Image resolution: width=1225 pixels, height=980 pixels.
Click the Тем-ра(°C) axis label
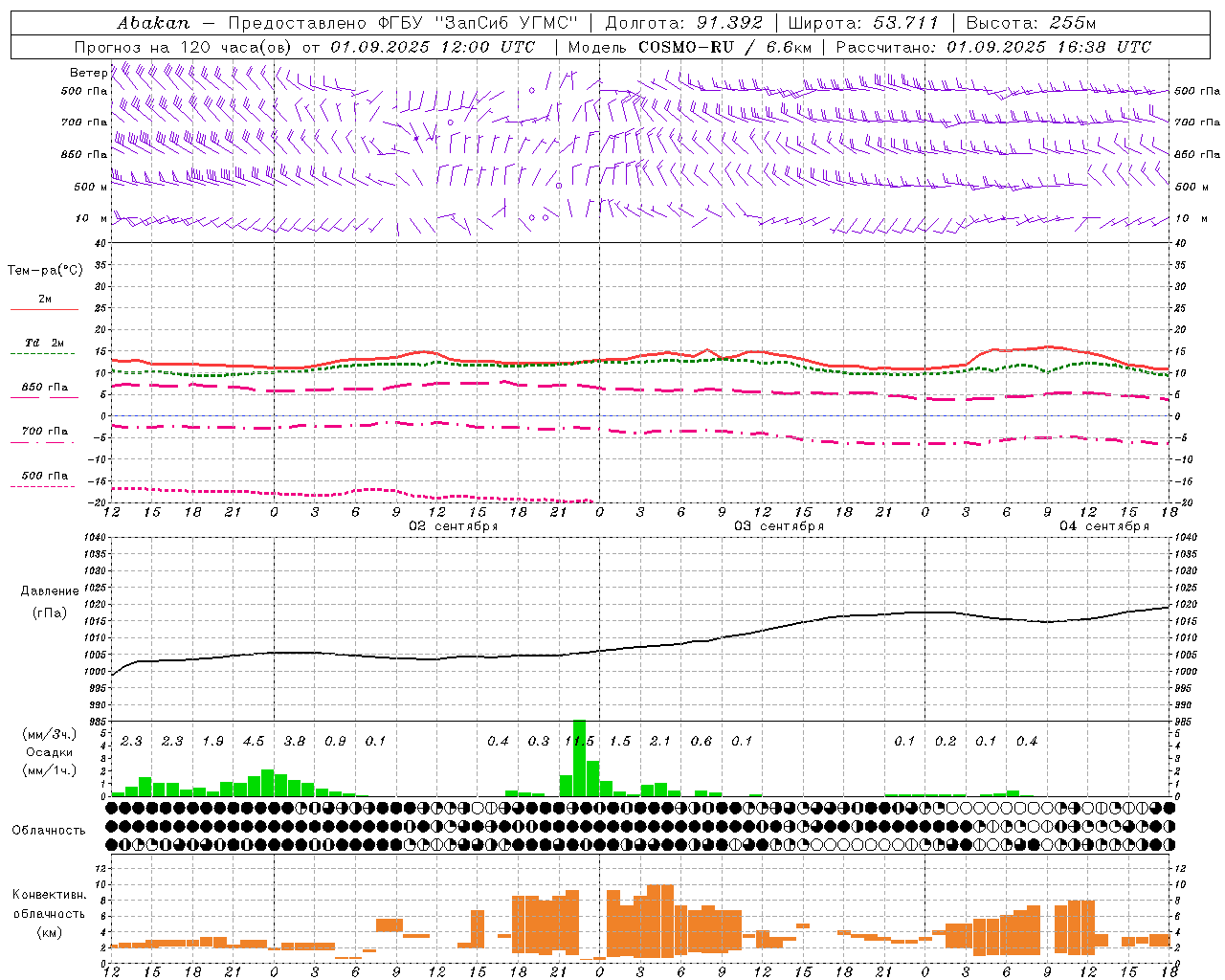coord(45,271)
